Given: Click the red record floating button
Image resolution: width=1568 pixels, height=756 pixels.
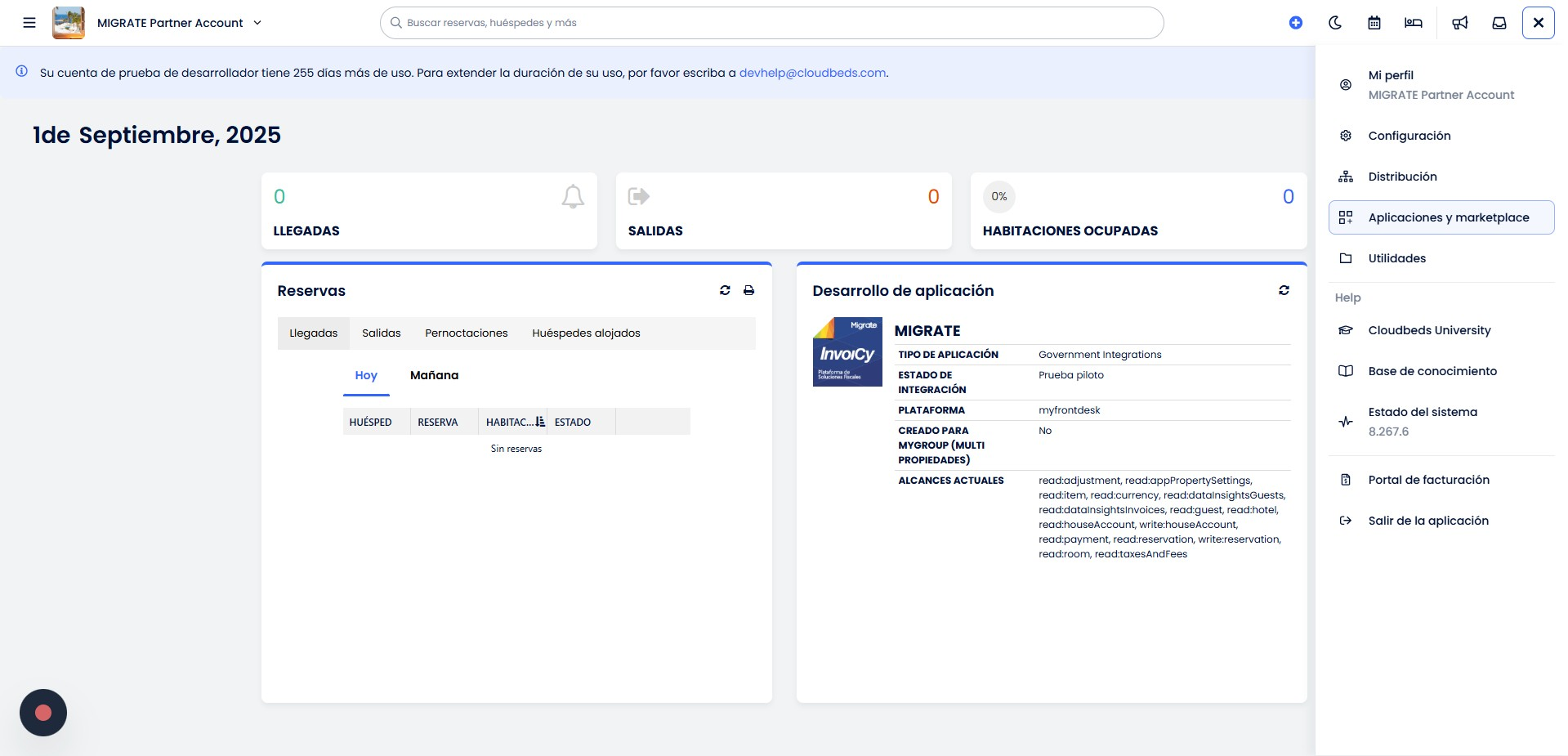Looking at the screenshot, I should coord(43,713).
